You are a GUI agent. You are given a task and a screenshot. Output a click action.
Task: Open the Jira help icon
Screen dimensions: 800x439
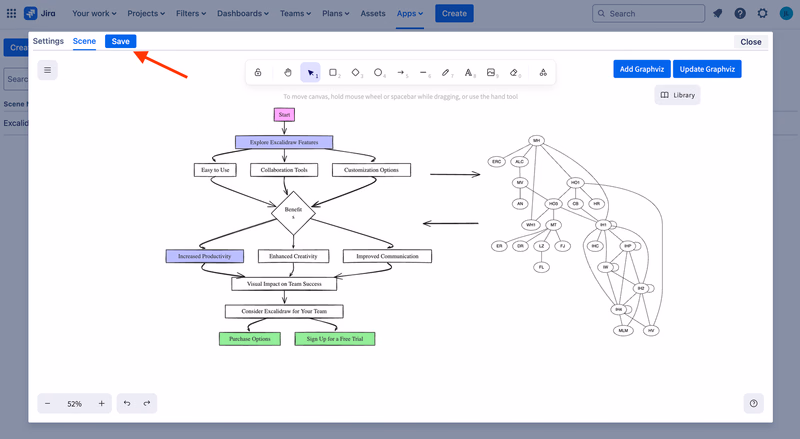pos(740,13)
